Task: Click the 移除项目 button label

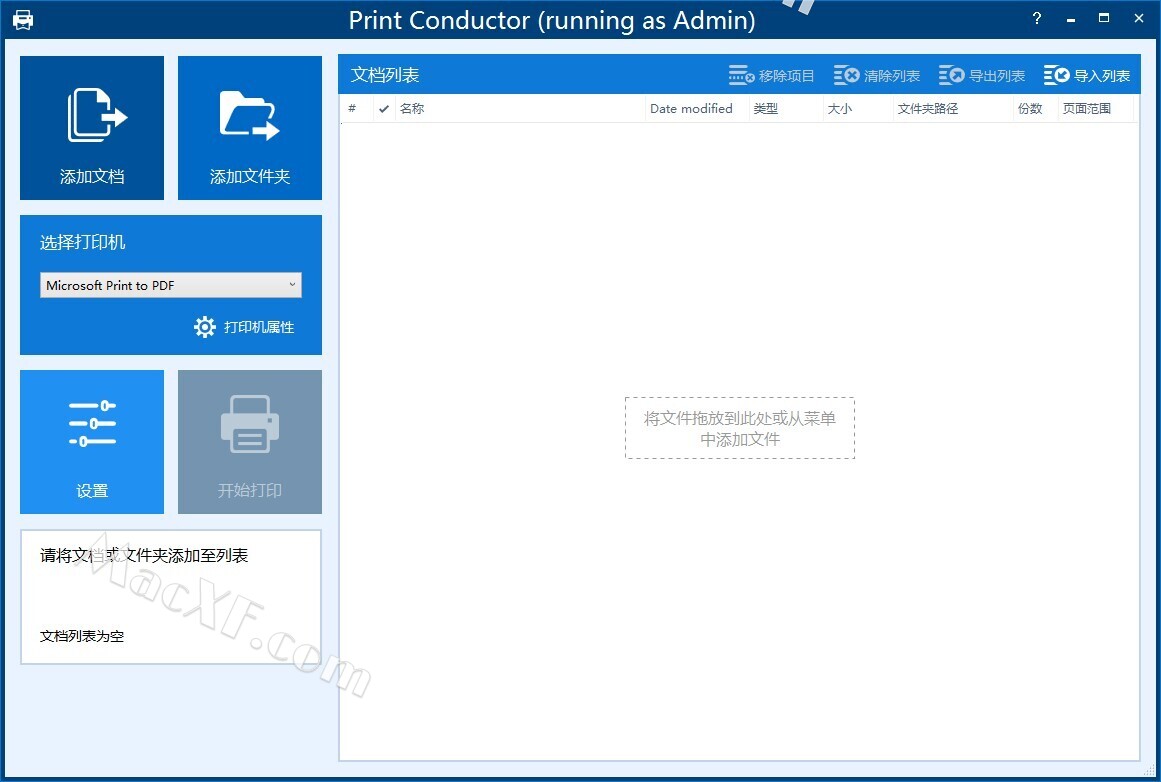Action: point(786,76)
